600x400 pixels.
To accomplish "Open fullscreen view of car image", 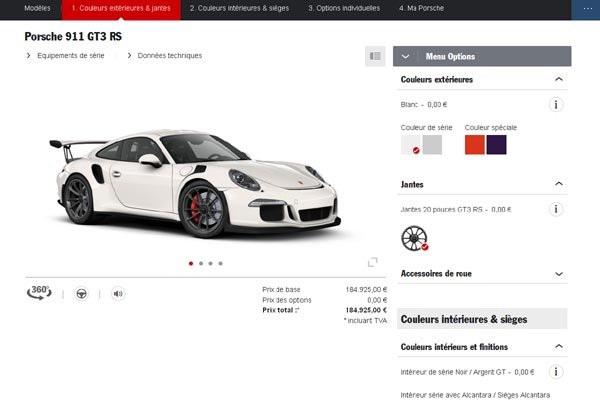I will pyautogui.click(x=372, y=262).
